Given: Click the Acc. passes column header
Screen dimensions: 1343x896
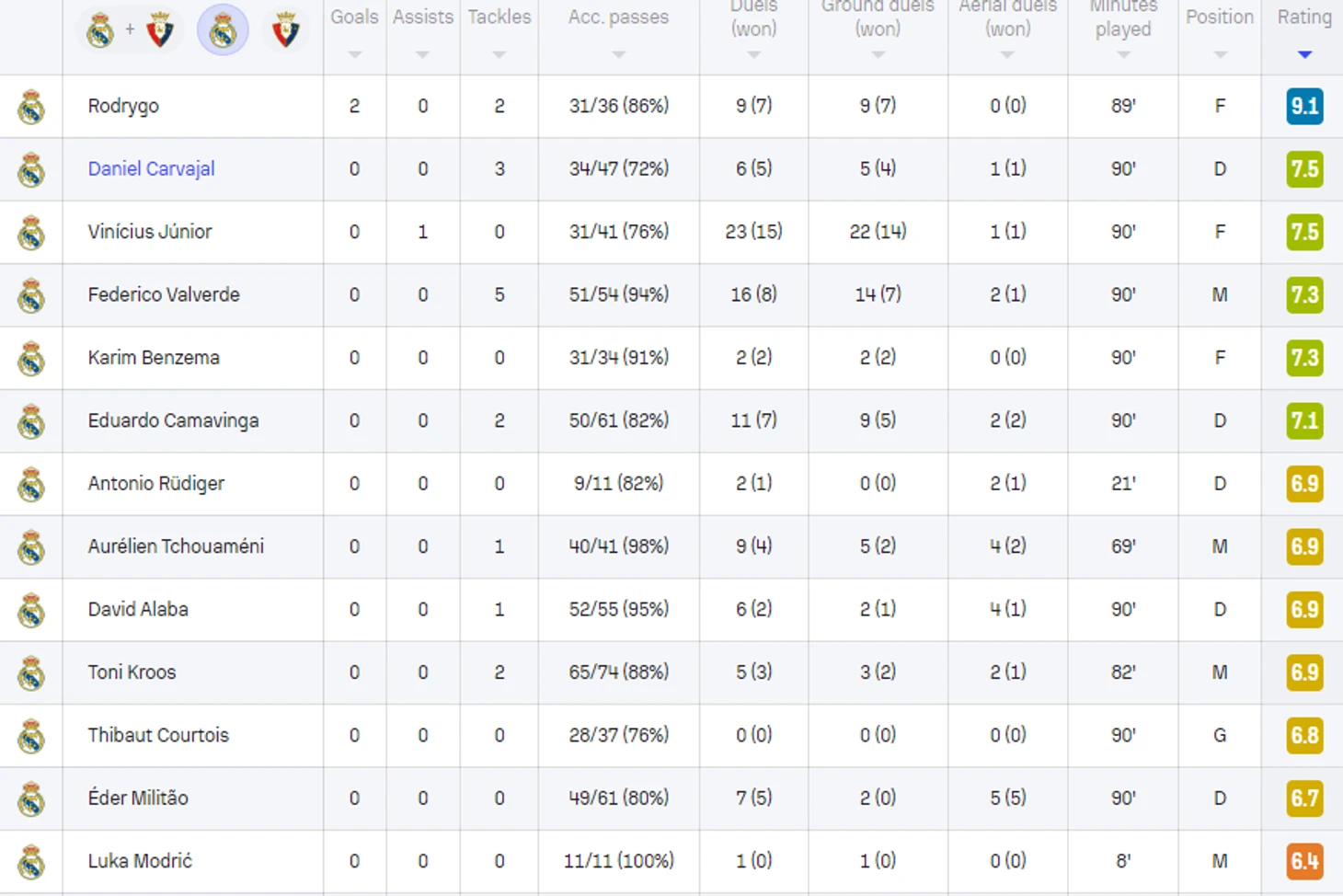Looking at the screenshot, I should click(618, 17).
